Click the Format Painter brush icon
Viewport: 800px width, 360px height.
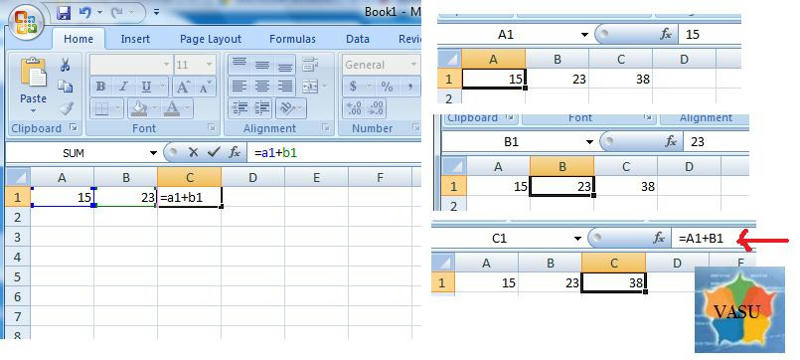tap(65, 108)
